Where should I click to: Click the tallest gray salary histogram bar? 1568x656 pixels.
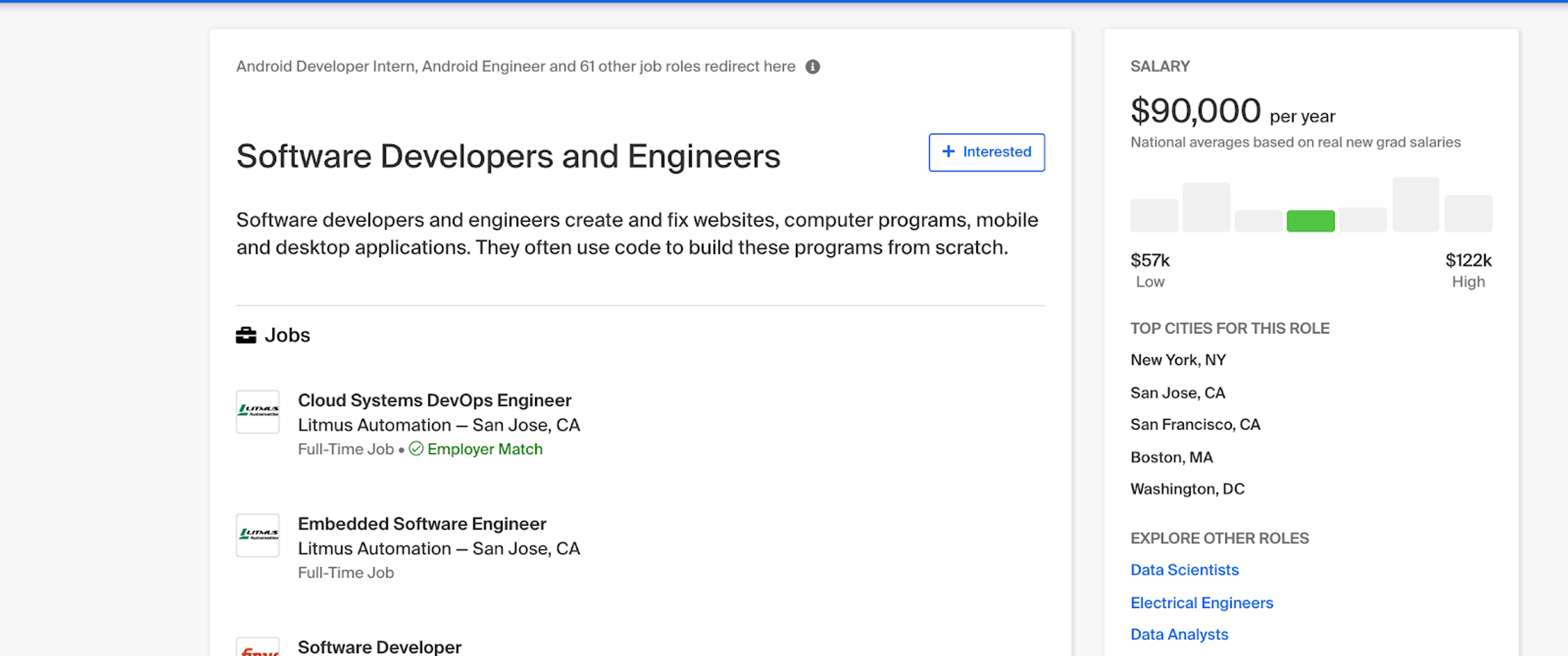1415,205
